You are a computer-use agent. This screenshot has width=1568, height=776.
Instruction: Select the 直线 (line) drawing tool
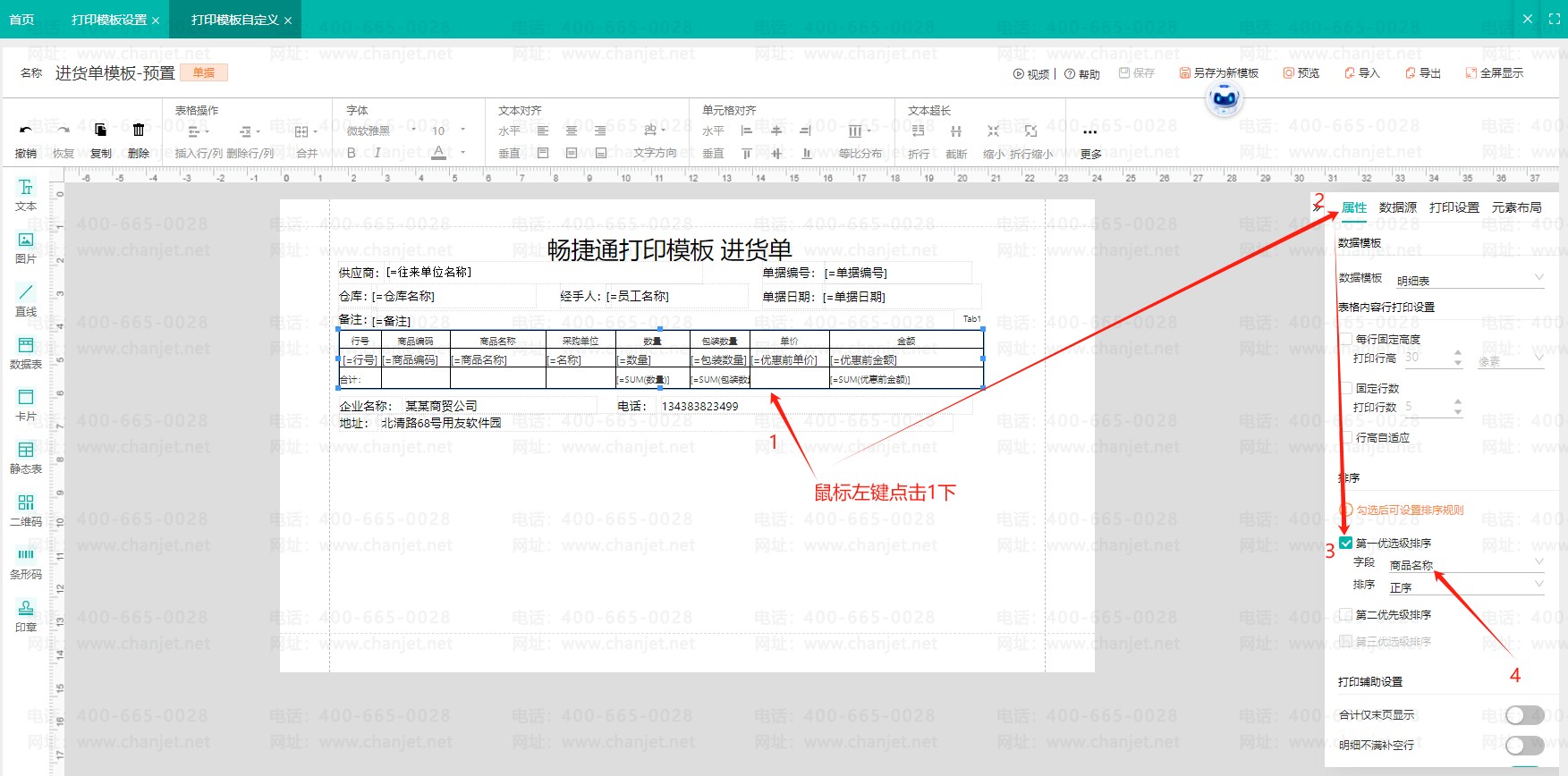click(26, 299)
